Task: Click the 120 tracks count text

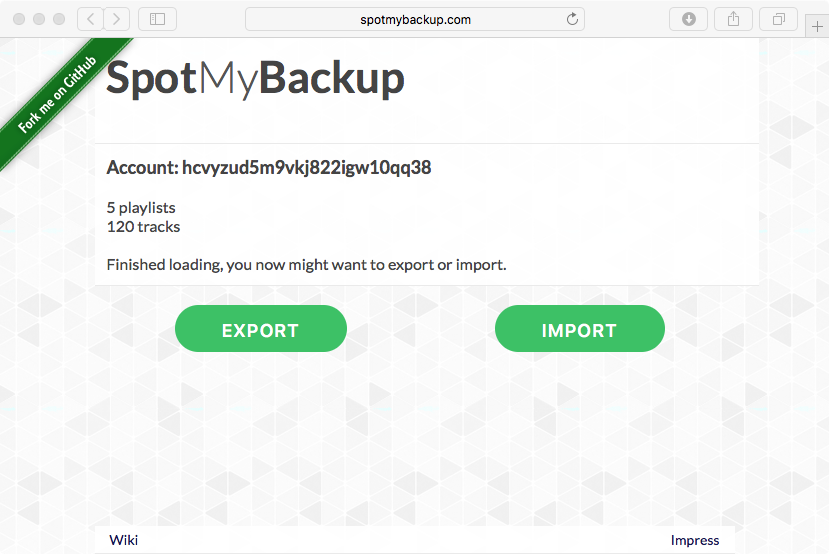Action: [143, 227]
